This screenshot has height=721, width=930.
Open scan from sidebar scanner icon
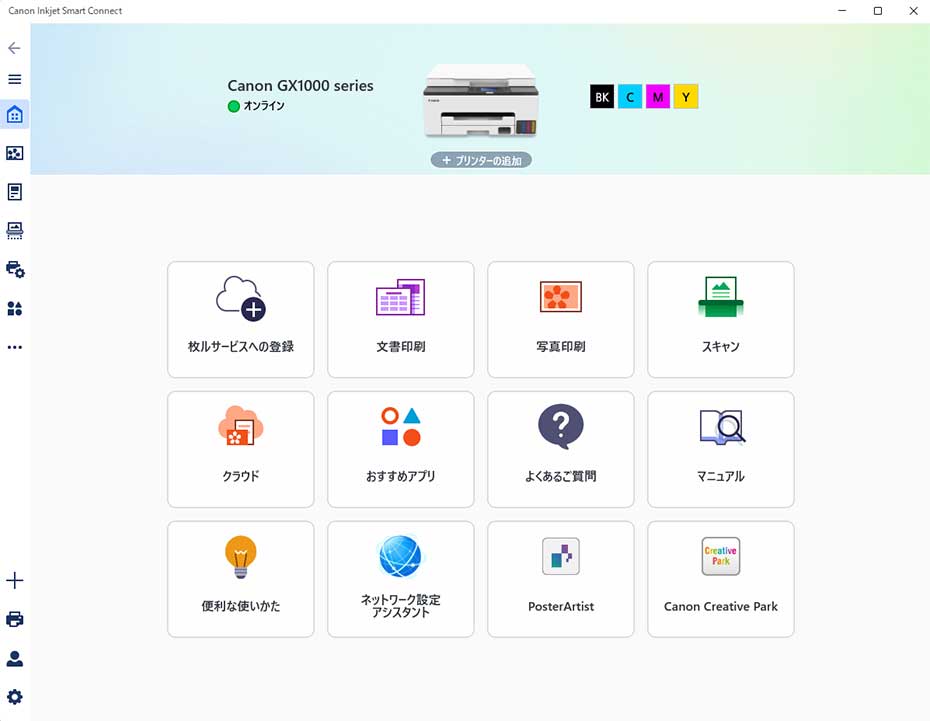tap(14, 231)
